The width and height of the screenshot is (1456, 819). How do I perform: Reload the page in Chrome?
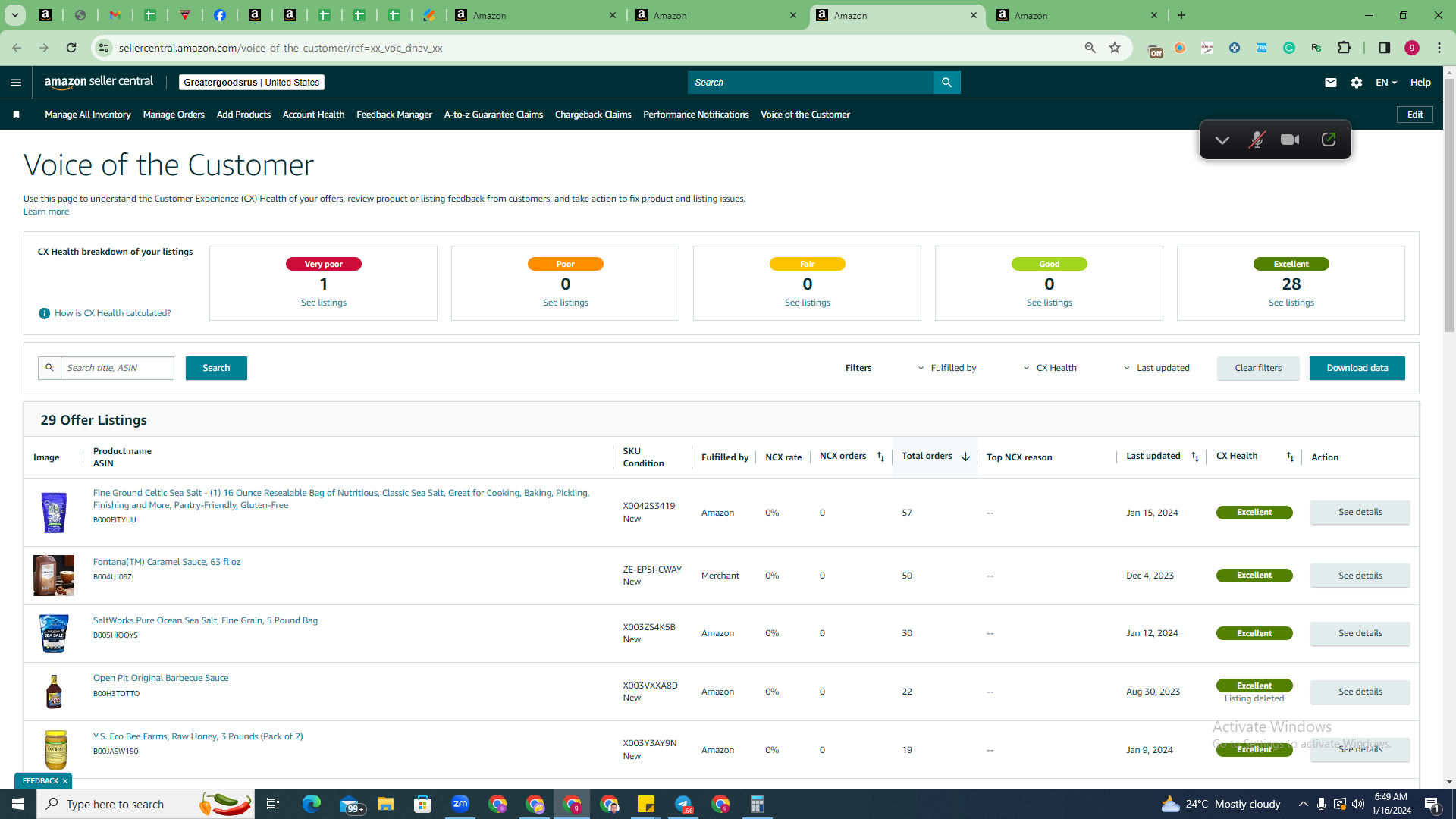point(71,48)
